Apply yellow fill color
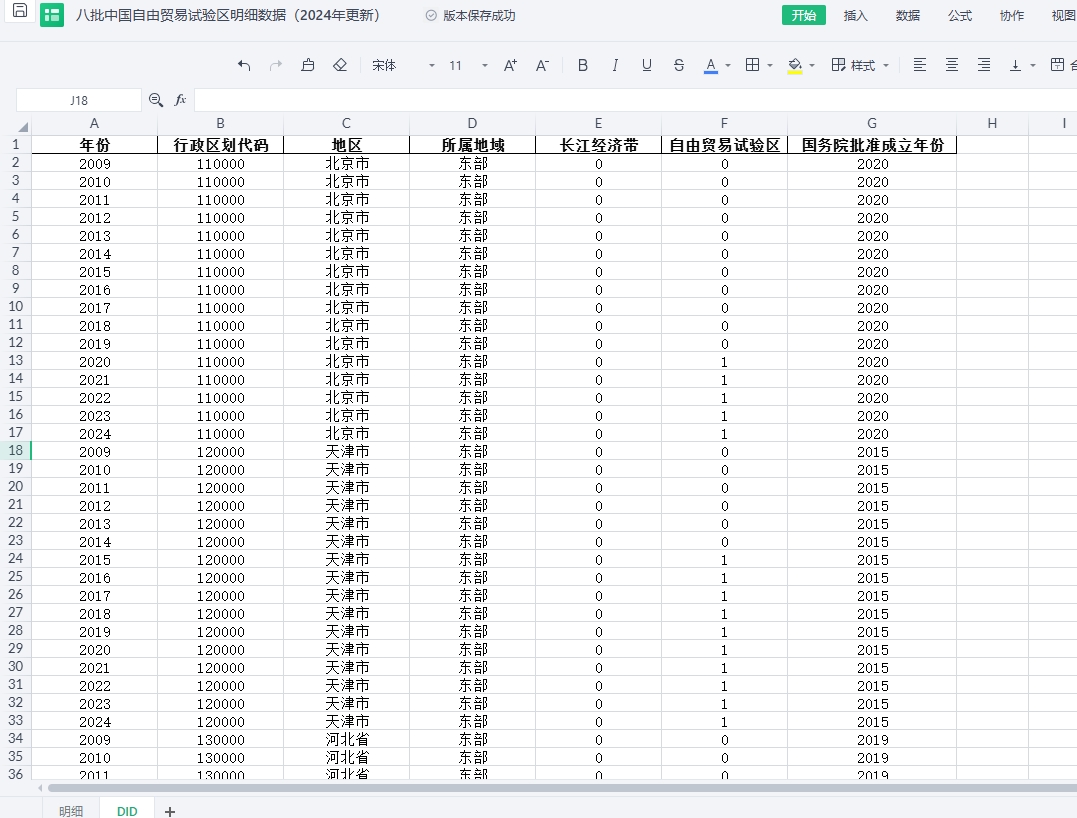This screenshot has width=1077, height=818. pos(795,65)
